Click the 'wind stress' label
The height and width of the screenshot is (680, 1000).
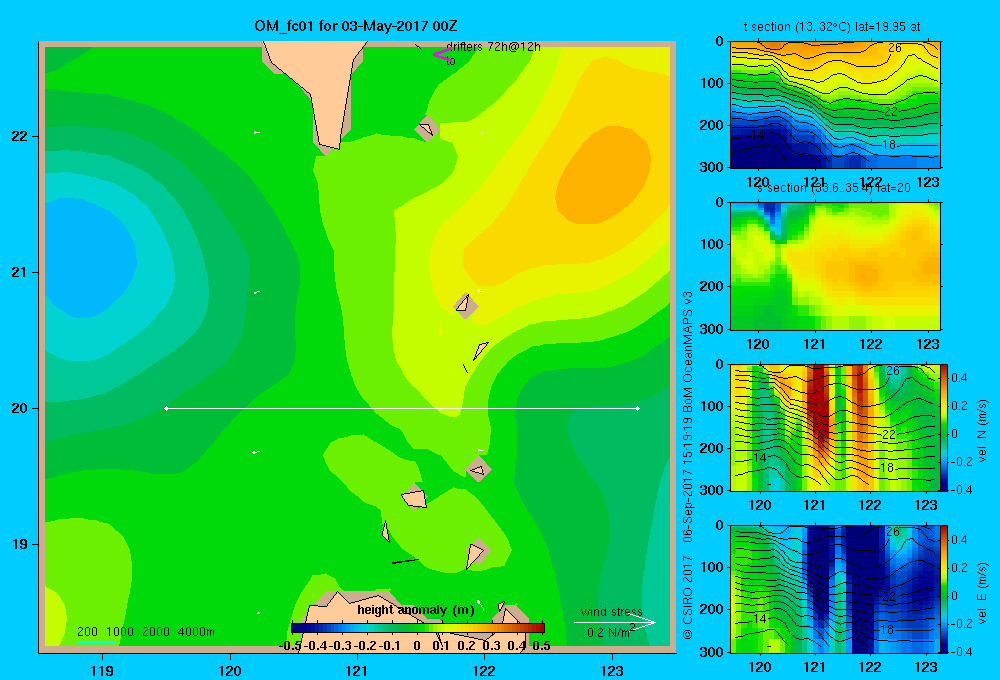pos(612,611)
